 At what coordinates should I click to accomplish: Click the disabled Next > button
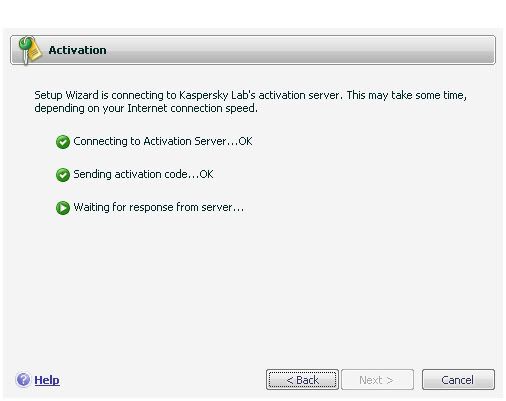(377, 379)
